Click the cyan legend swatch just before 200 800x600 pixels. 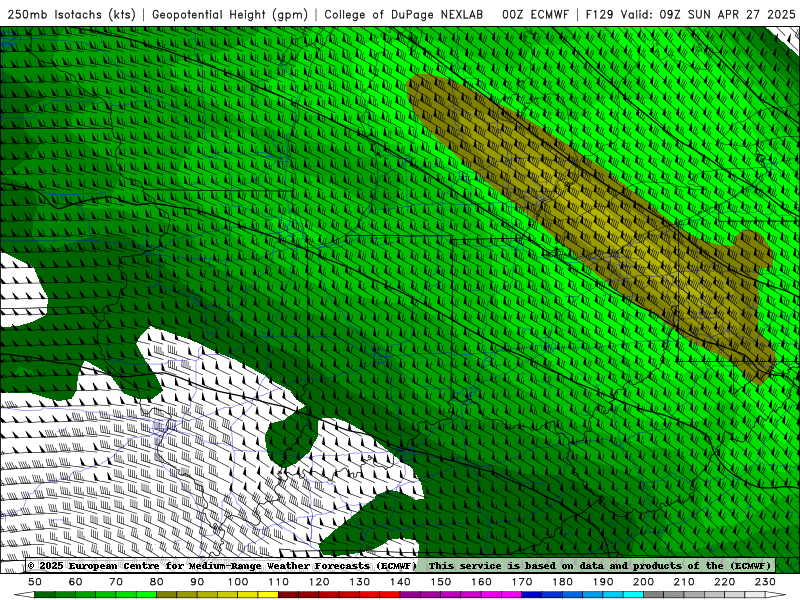[x=633, y=595]
